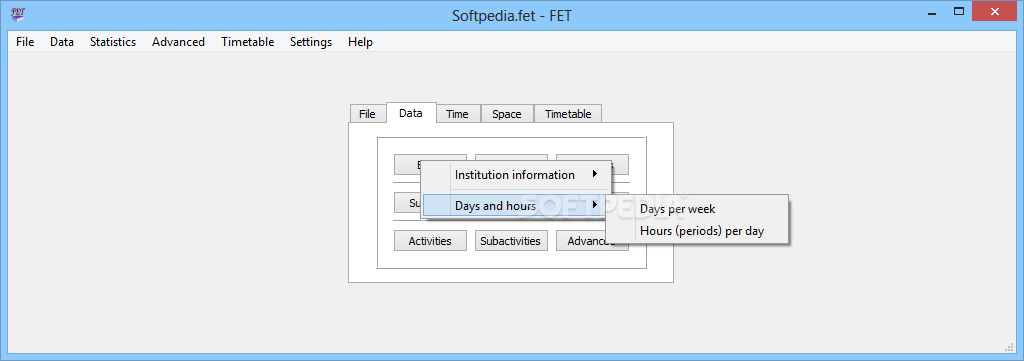Open the File menu
Image resolution: width=1024 pixels, height=361 pixels.
point(25,42)
